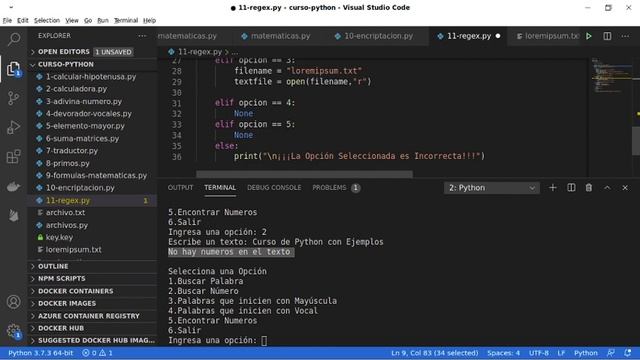The image size is (640, 360).
Task: Expand the OUTLINE section
Action: pyautogui.click(x=92, y=266)
